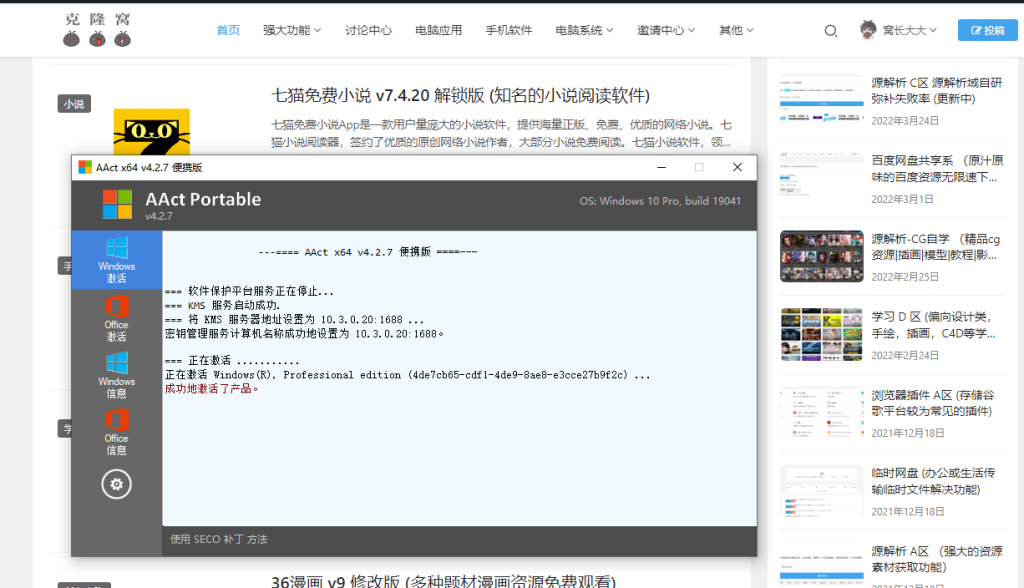
Task: Click the user avatar next to 窝长大大
Action: pyautogui.click(x=868, y=30)
